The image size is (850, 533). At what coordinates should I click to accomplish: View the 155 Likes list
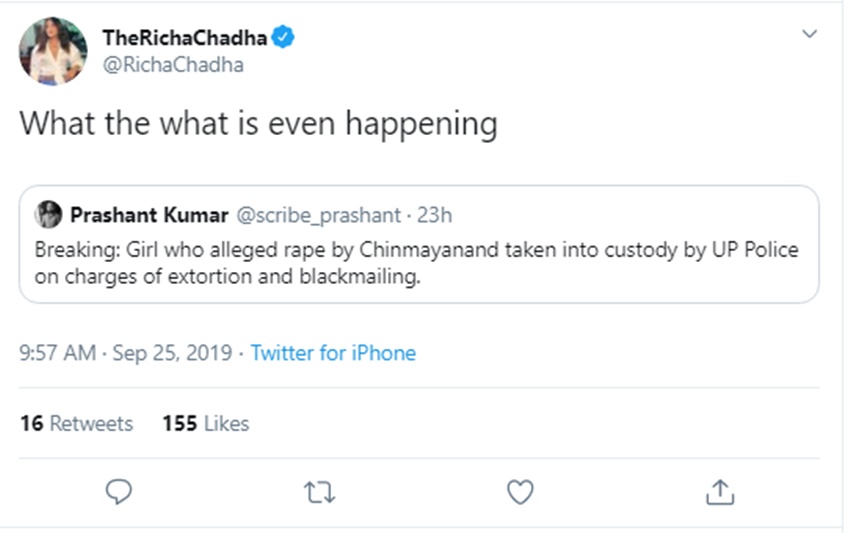(205, 423)
